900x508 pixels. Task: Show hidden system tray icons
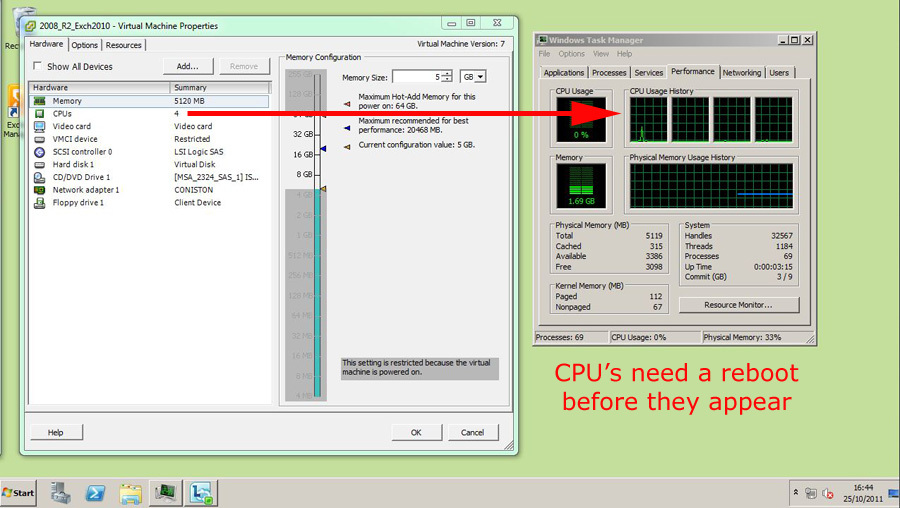tap(796, 493)
